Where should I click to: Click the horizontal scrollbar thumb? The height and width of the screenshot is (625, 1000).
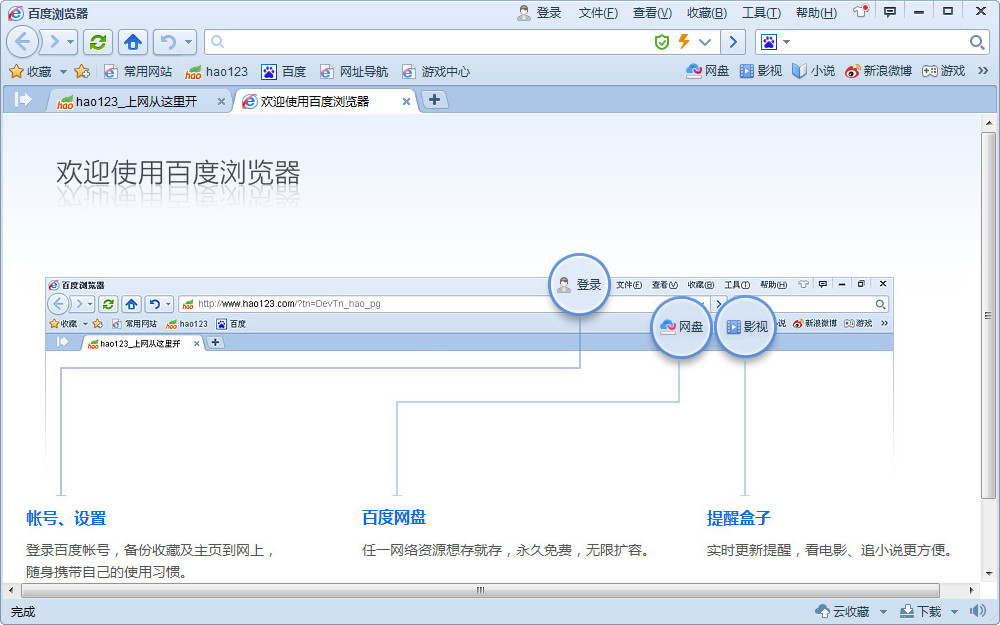(x=480, y=590)
